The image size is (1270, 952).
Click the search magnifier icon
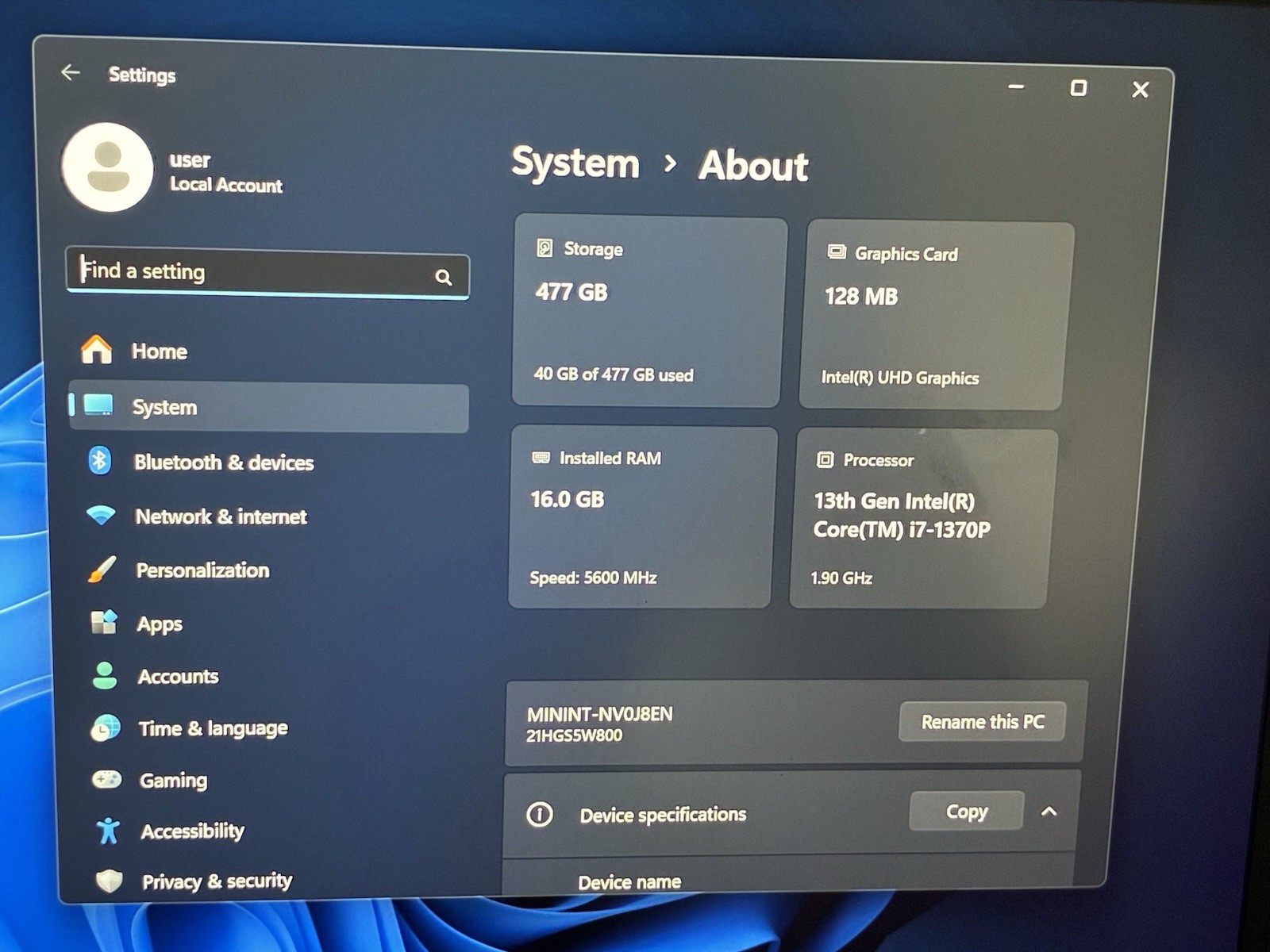[444, 277]
